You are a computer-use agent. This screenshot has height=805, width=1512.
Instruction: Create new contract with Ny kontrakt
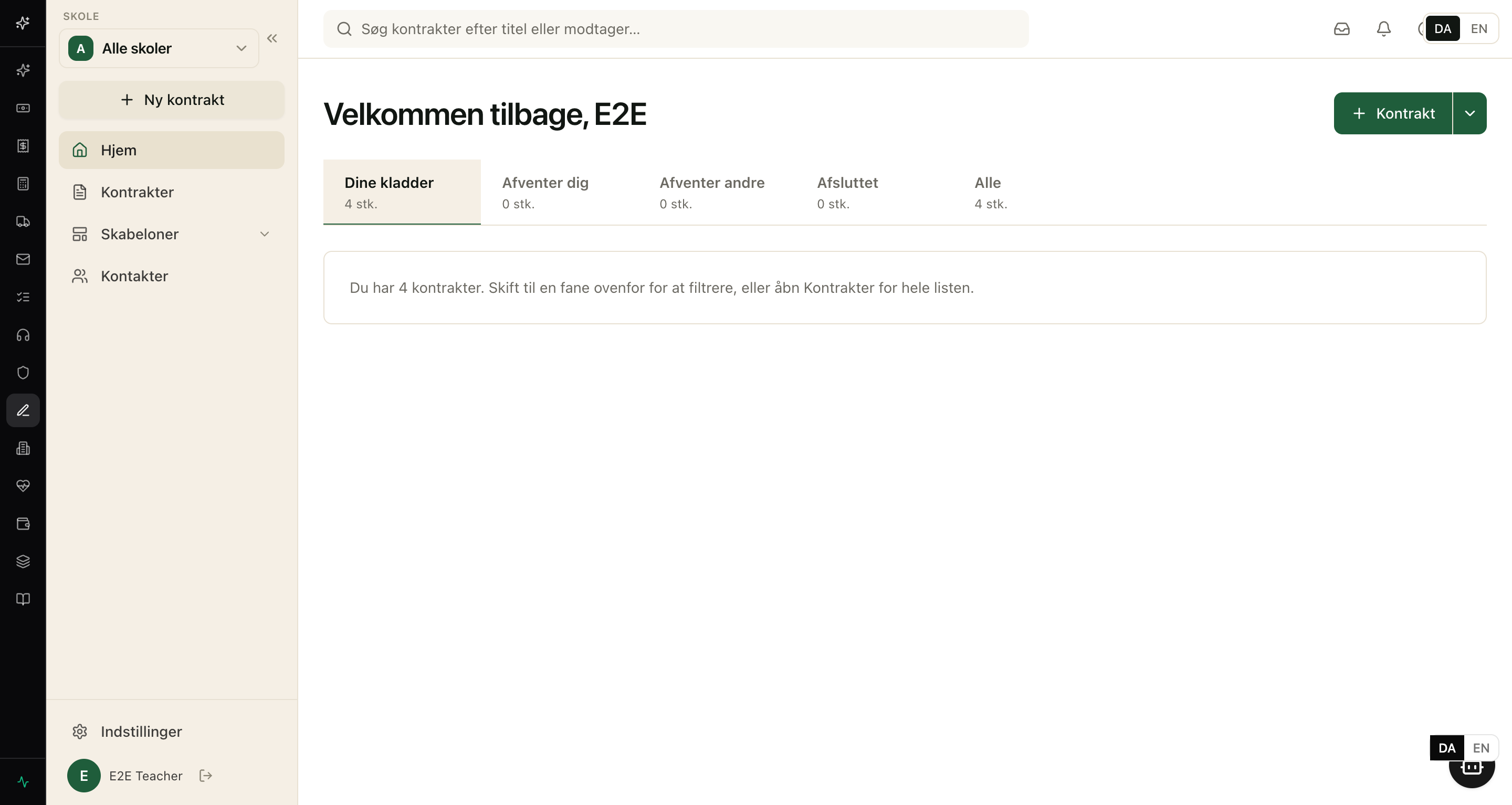(171, 100)
